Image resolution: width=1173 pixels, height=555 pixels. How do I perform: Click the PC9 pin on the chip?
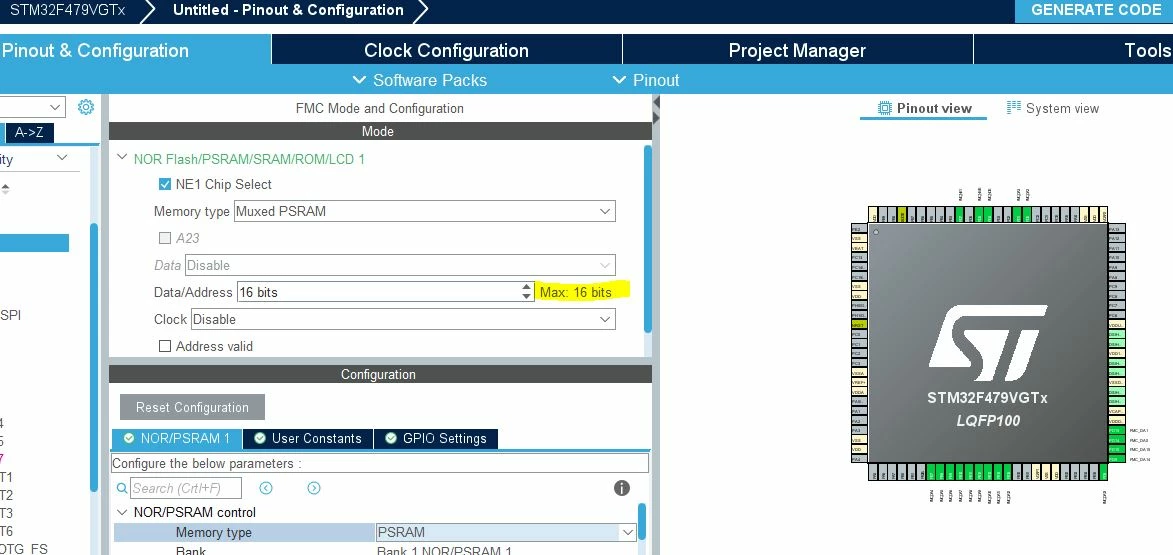click(x=1117, y=286)
